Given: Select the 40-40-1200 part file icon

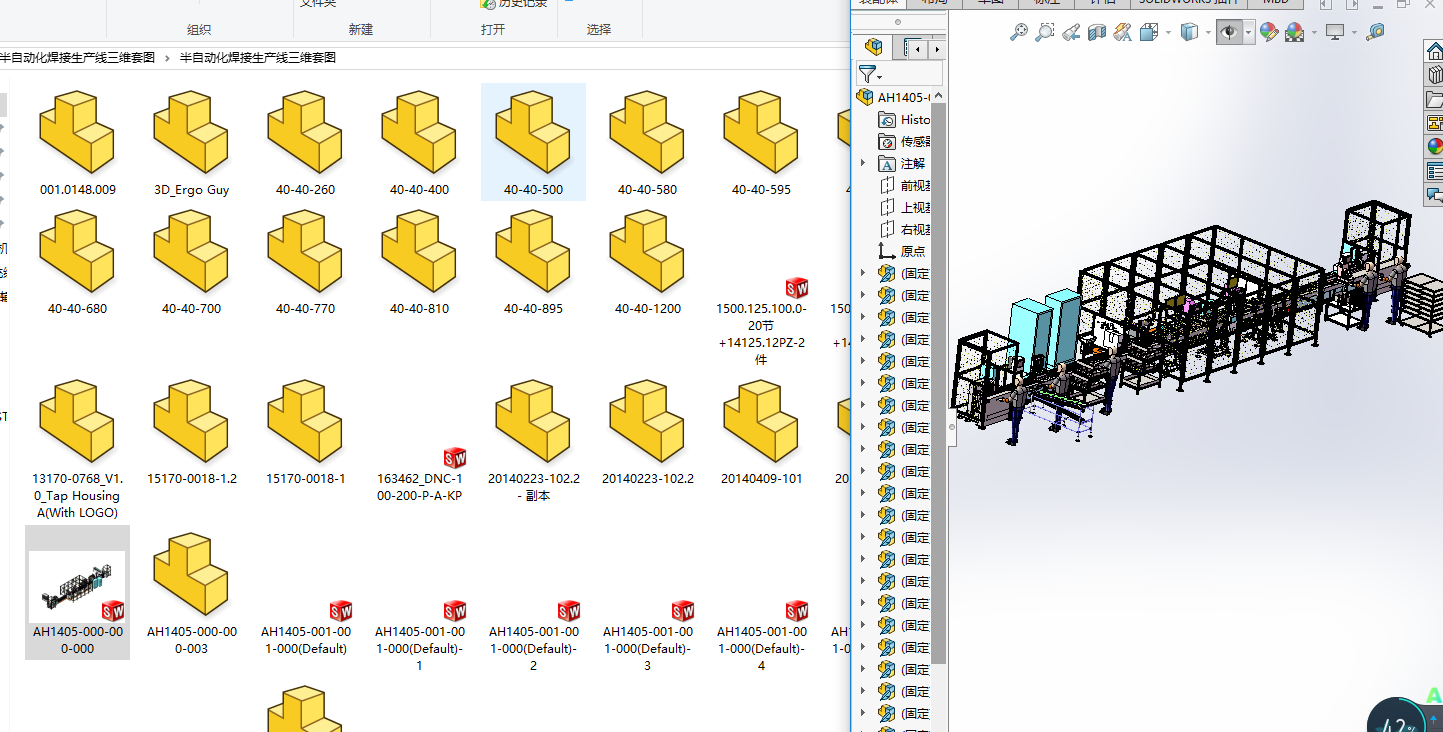Looking at the screenshot, I should point(648,250).
